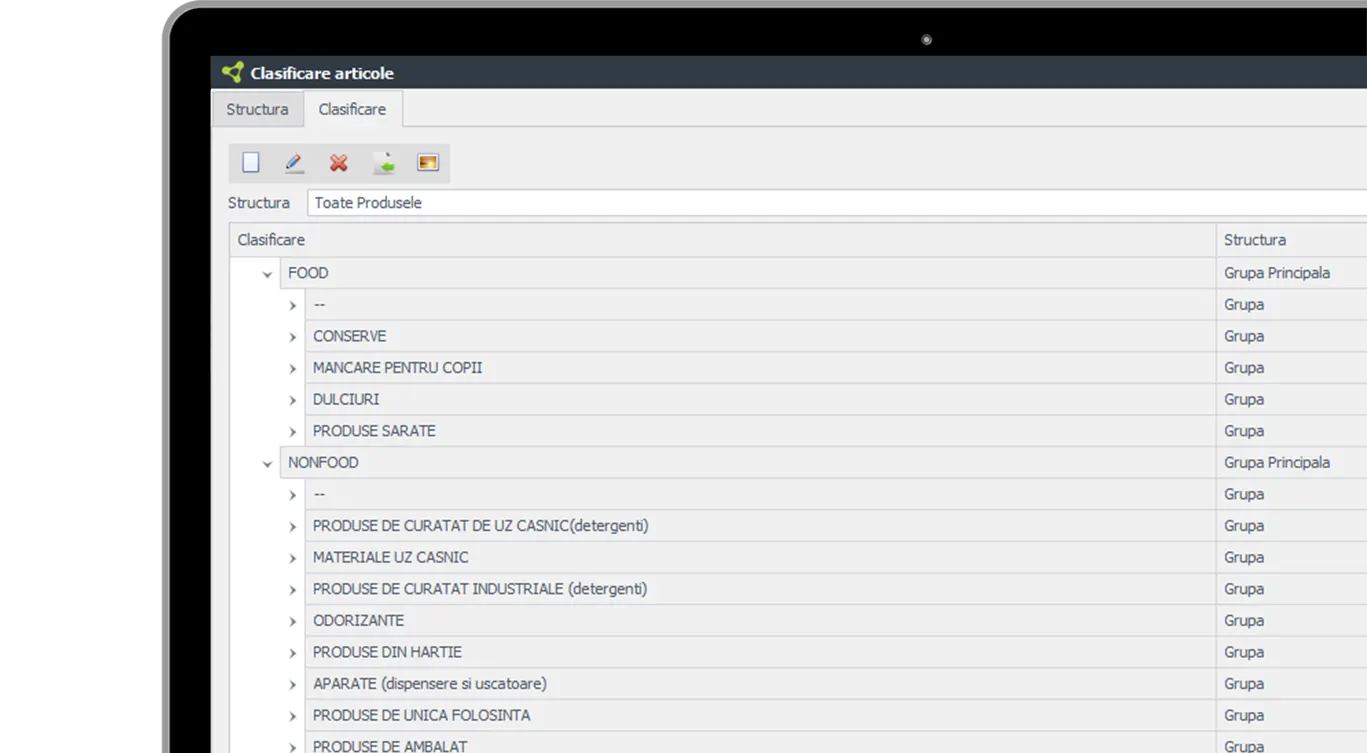Click the Structura column header
This screenshot has width=1367, height=753.
click(1292, 240)
